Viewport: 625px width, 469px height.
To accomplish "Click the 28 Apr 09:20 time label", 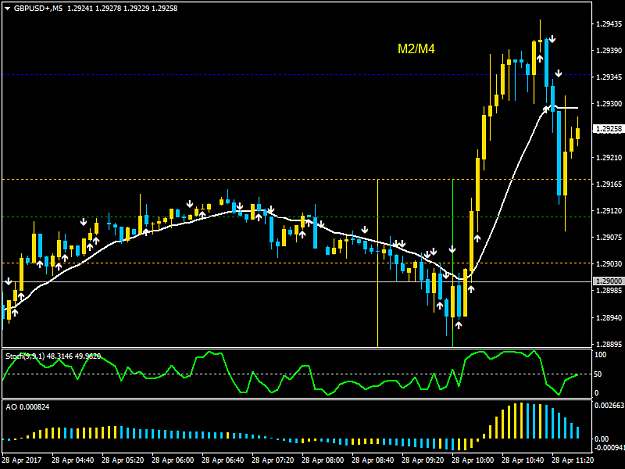I will tap(423, 460).
